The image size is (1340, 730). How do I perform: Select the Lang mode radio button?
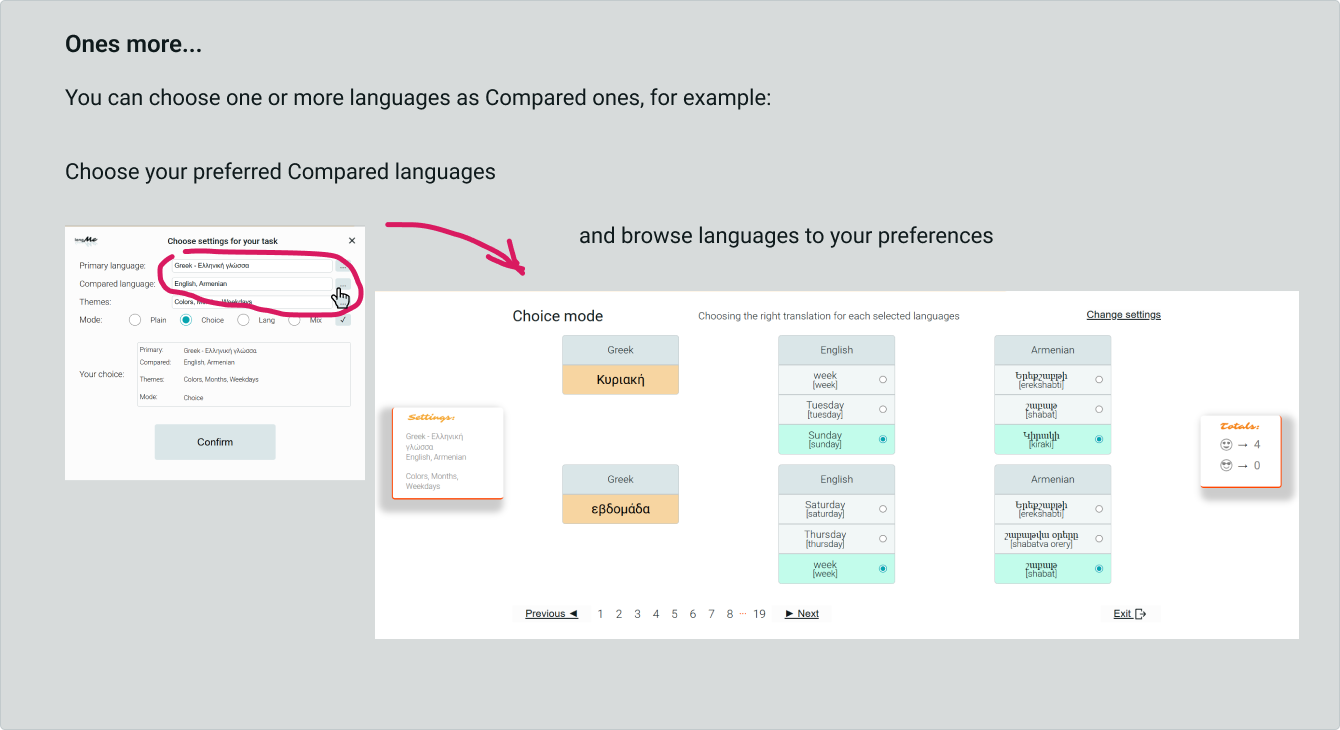pyautogui.click(x=243, y=320)
